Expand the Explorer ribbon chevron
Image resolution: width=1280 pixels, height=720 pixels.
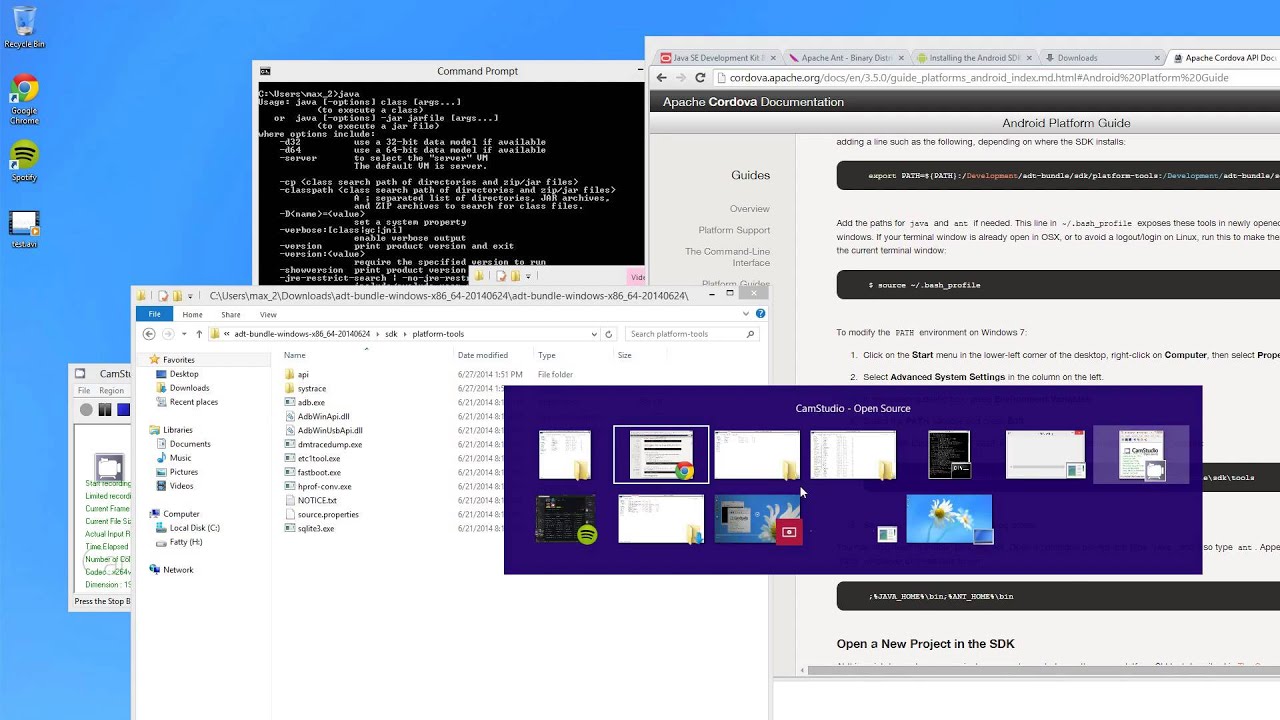click(x=746, y=314)
